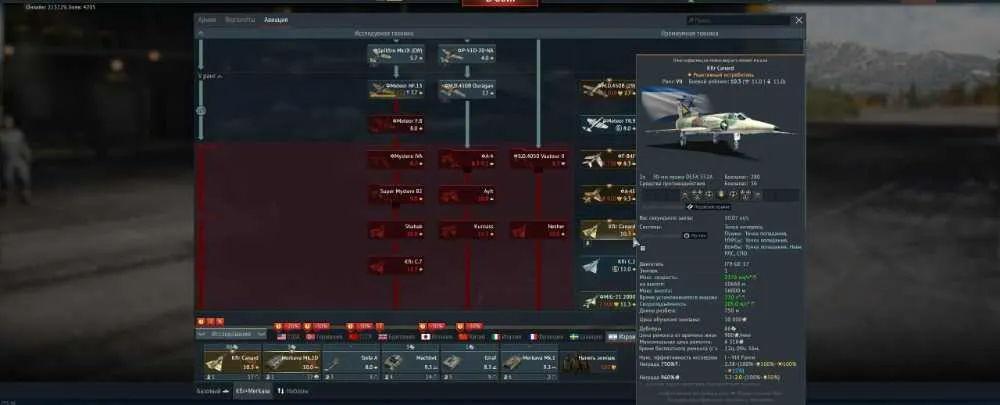1000x405 pixels.
Task: Select the Machbet crew slot
Action: 410,363
